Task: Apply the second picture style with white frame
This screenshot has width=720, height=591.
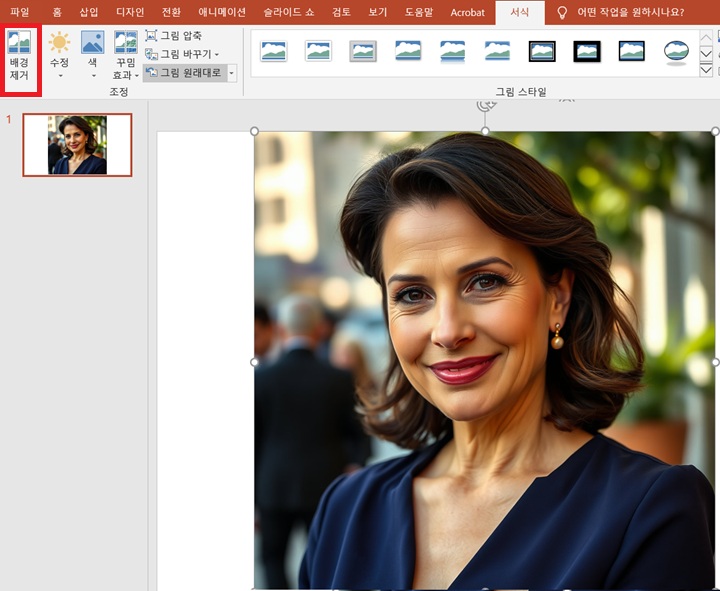Action: pos(318,51)
